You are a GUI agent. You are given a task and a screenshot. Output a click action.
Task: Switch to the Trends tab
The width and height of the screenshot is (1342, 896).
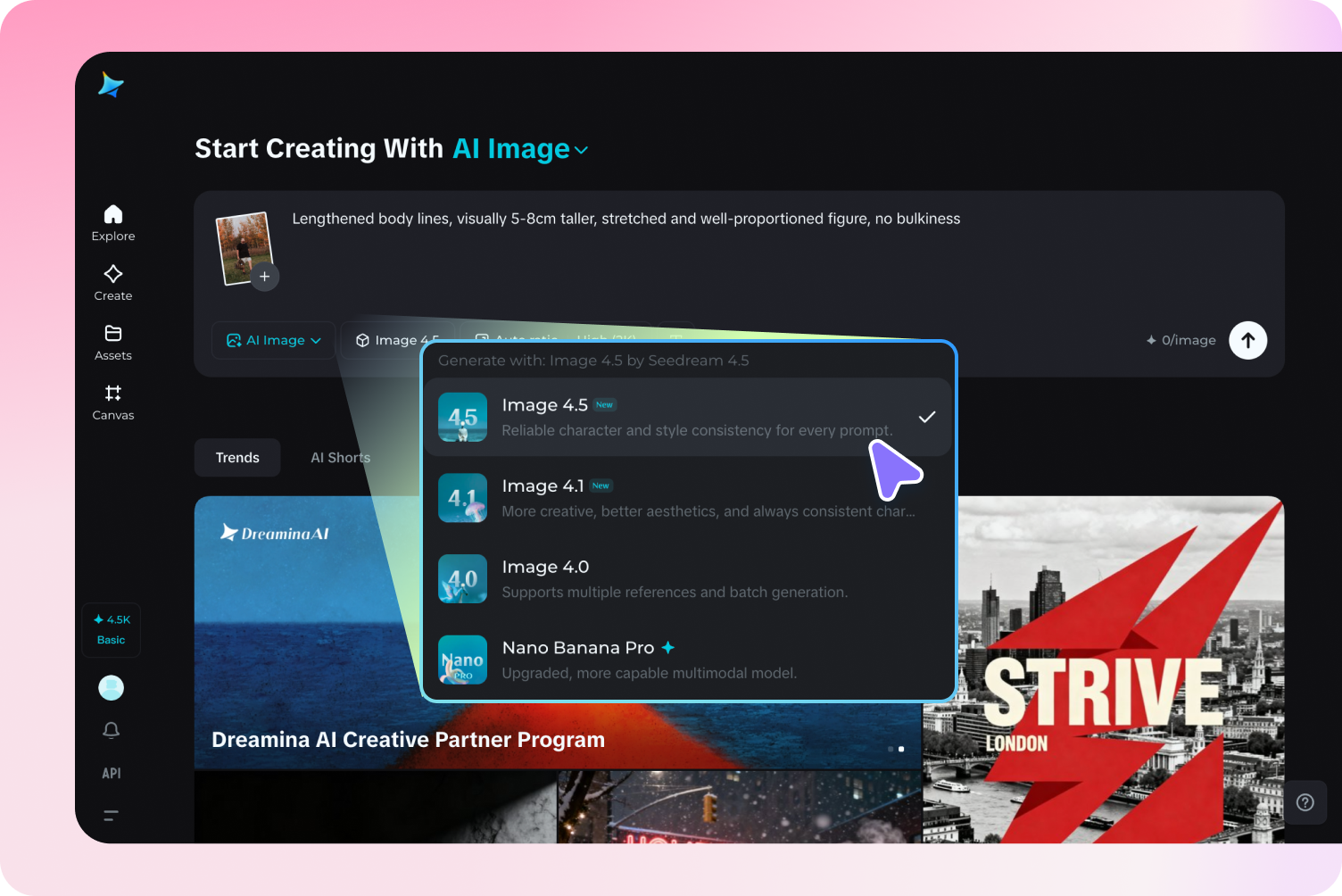click(x=237, y=458)
